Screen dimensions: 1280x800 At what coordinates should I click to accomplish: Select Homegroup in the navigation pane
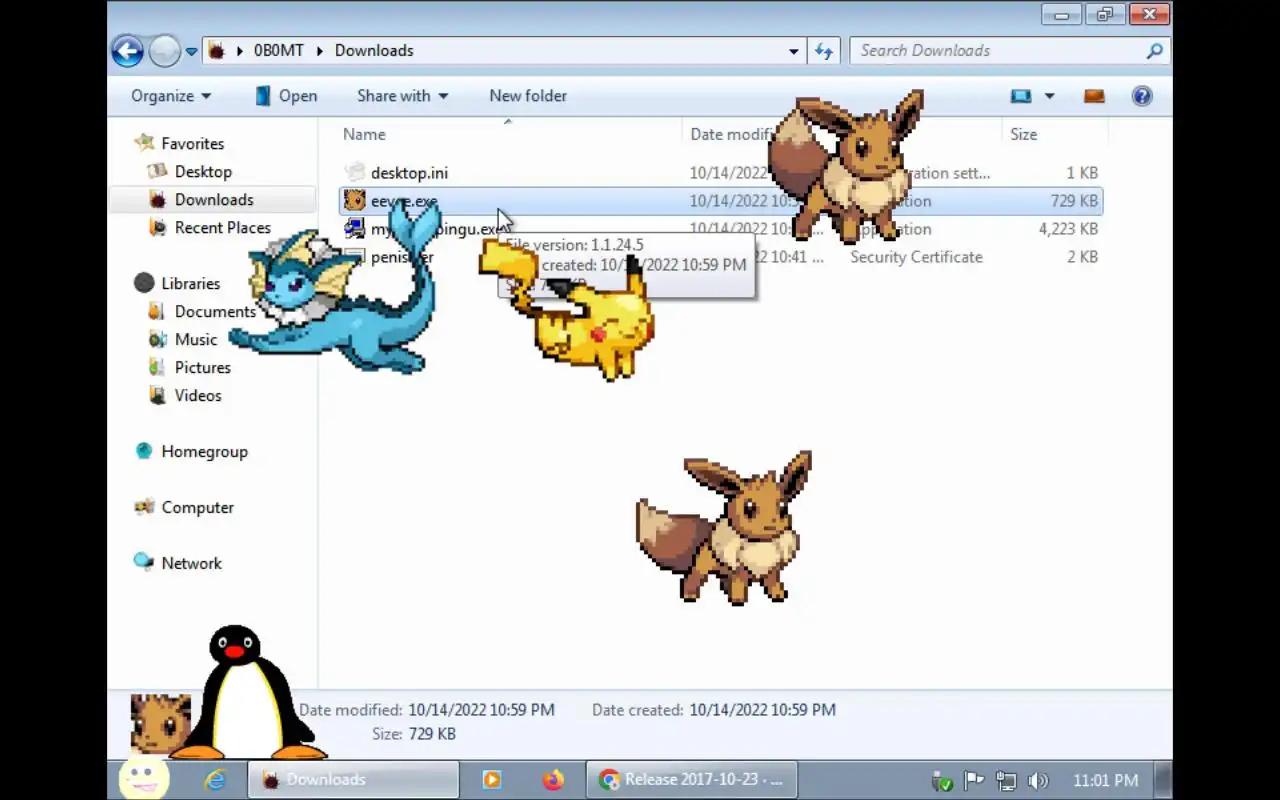tap(204, 452)
